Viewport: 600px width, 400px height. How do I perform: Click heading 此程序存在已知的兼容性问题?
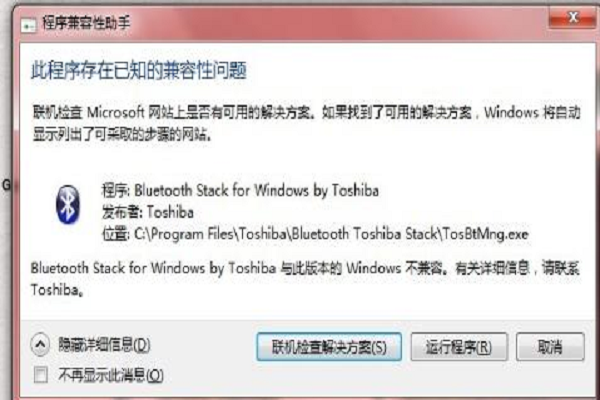coord(139,70)
